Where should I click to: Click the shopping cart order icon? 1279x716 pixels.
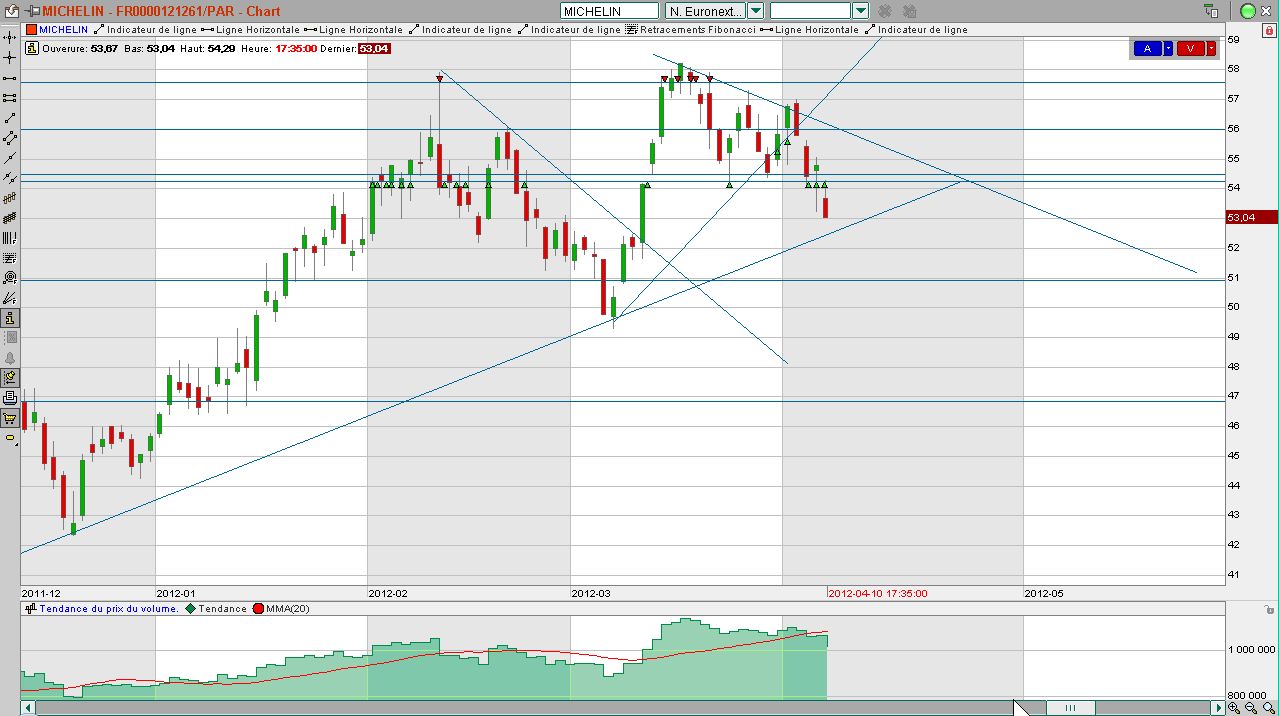click(10, 418)
